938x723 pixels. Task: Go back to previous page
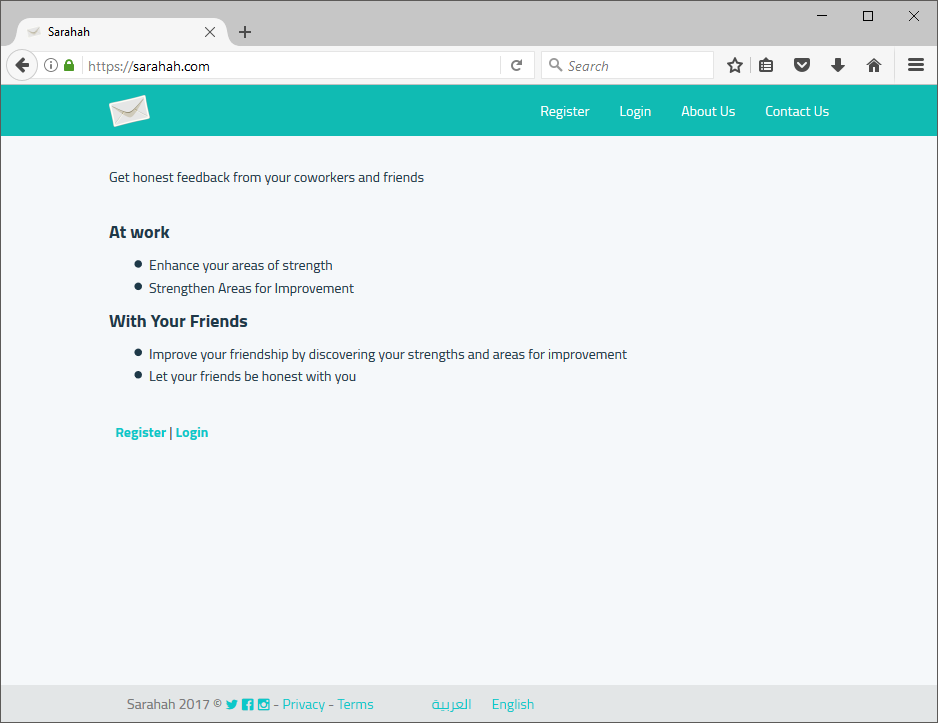[x=22, y=66]
